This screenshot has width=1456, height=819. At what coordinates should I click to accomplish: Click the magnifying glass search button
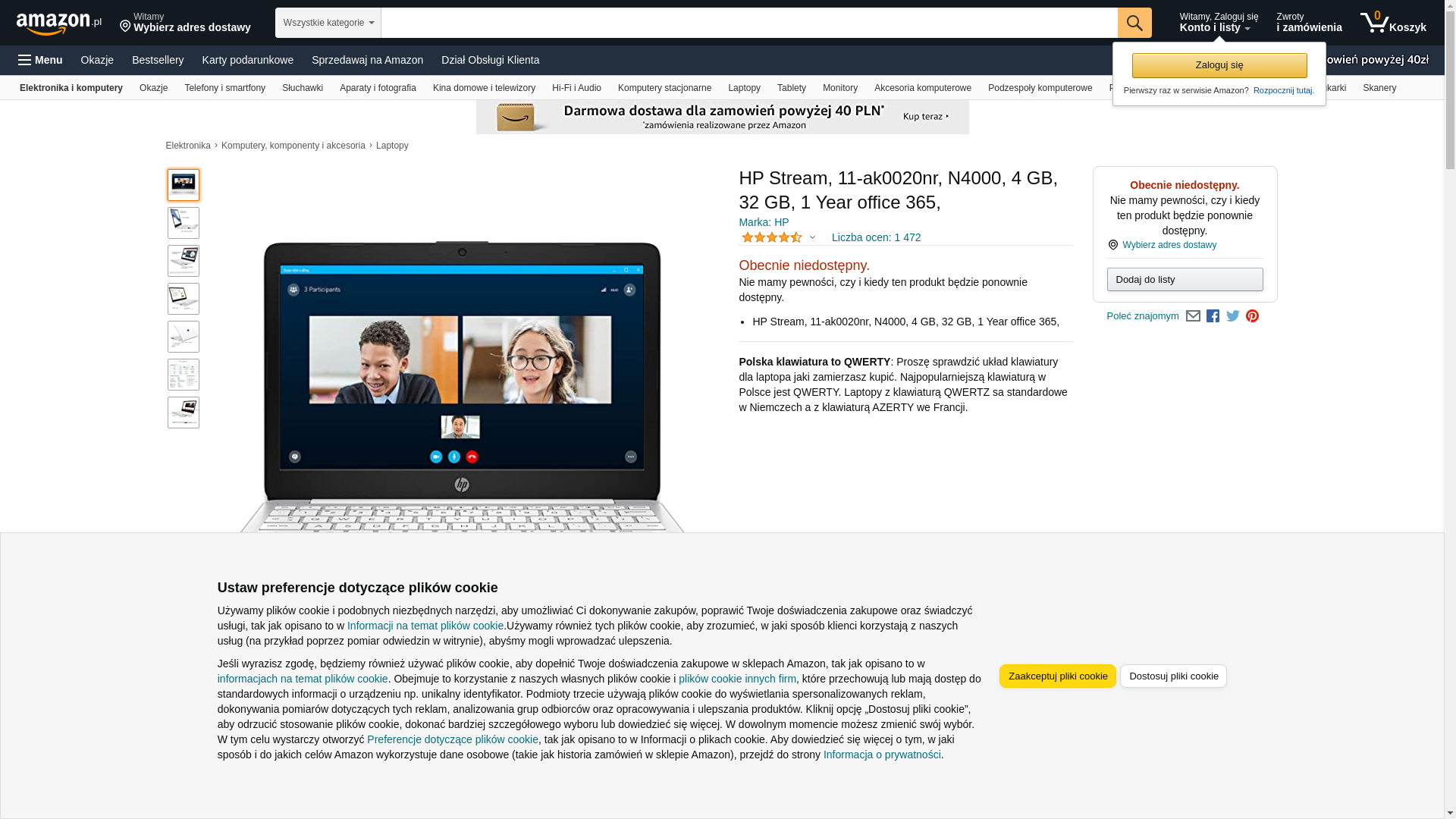click(1134, 23)
